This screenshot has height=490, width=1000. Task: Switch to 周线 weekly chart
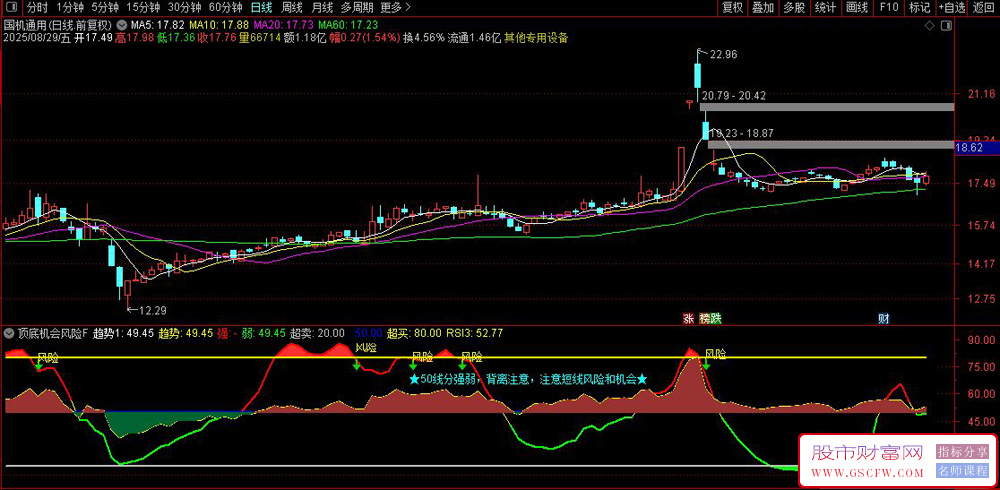pyautogui.click(x=291, y=8)
